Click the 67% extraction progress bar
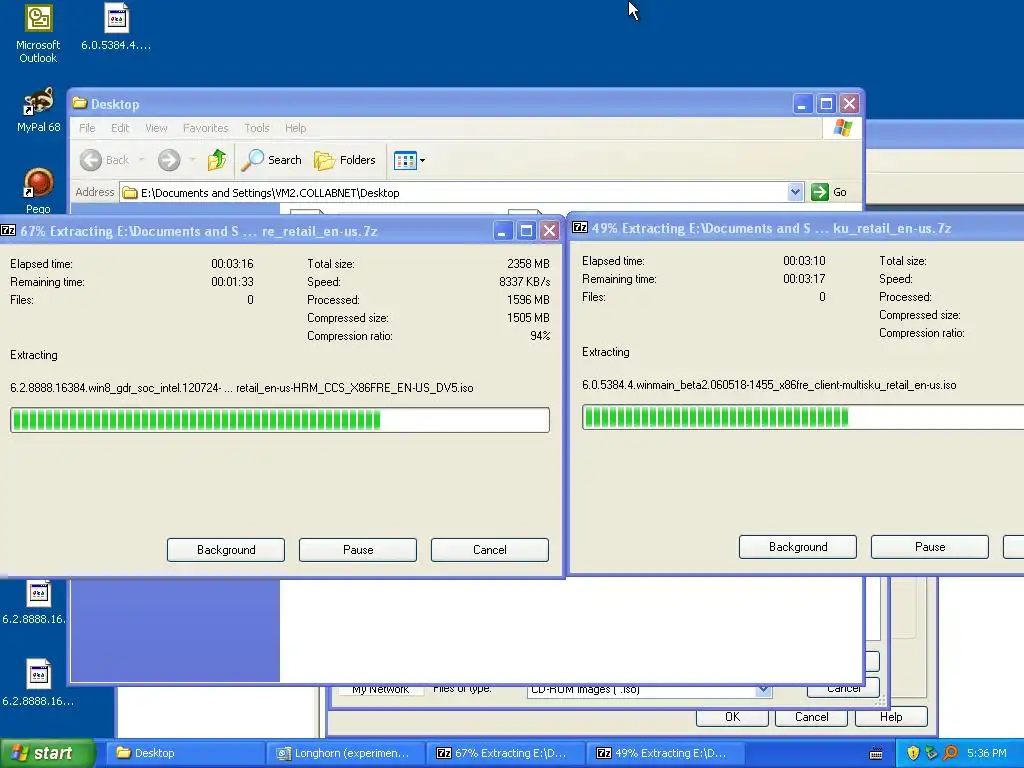The image size is (1024, 768). pos(280,420)
